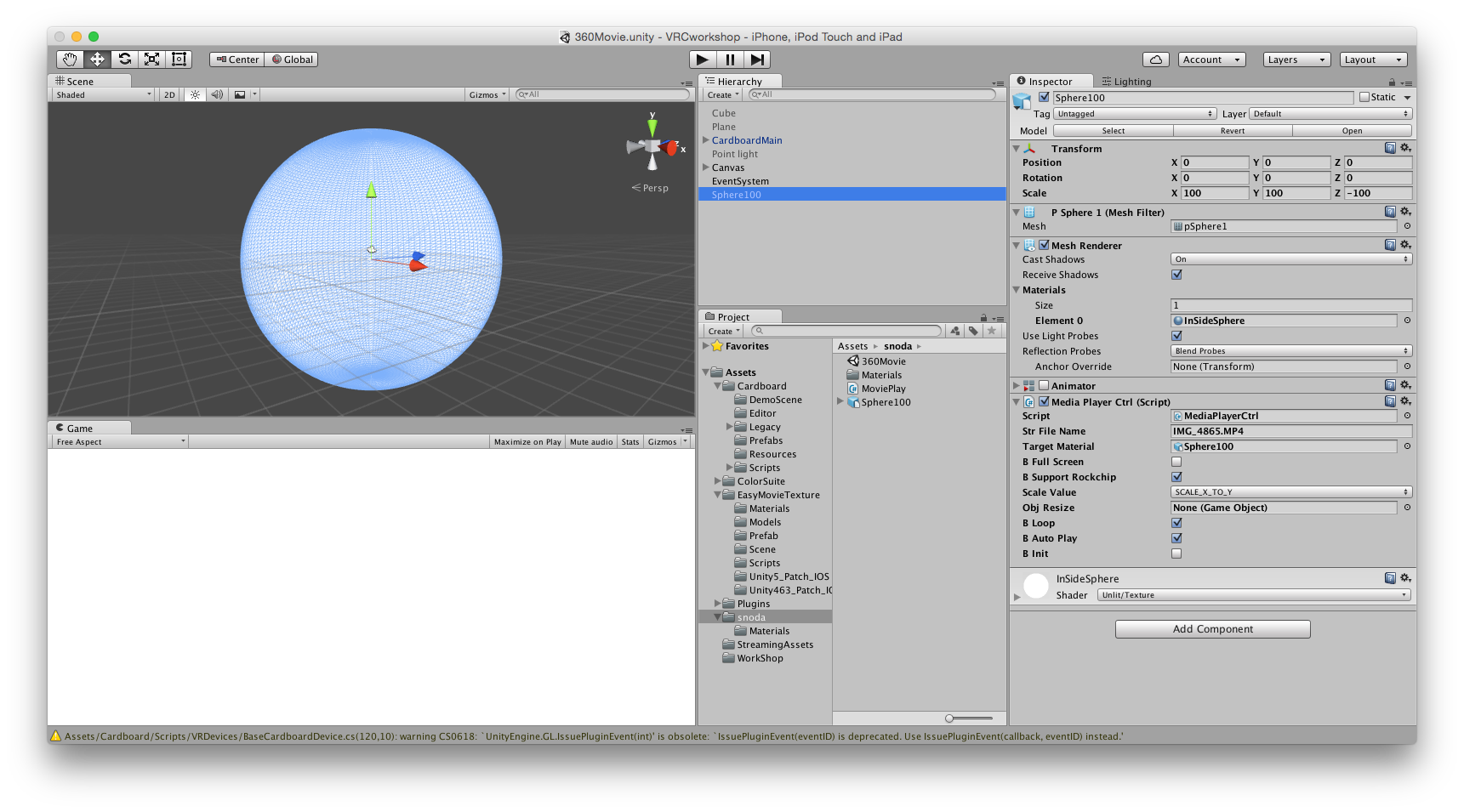This screenshot has width=1464, height=812.
Task: Click the model Open button
Action: click(x=1353, y=131)
